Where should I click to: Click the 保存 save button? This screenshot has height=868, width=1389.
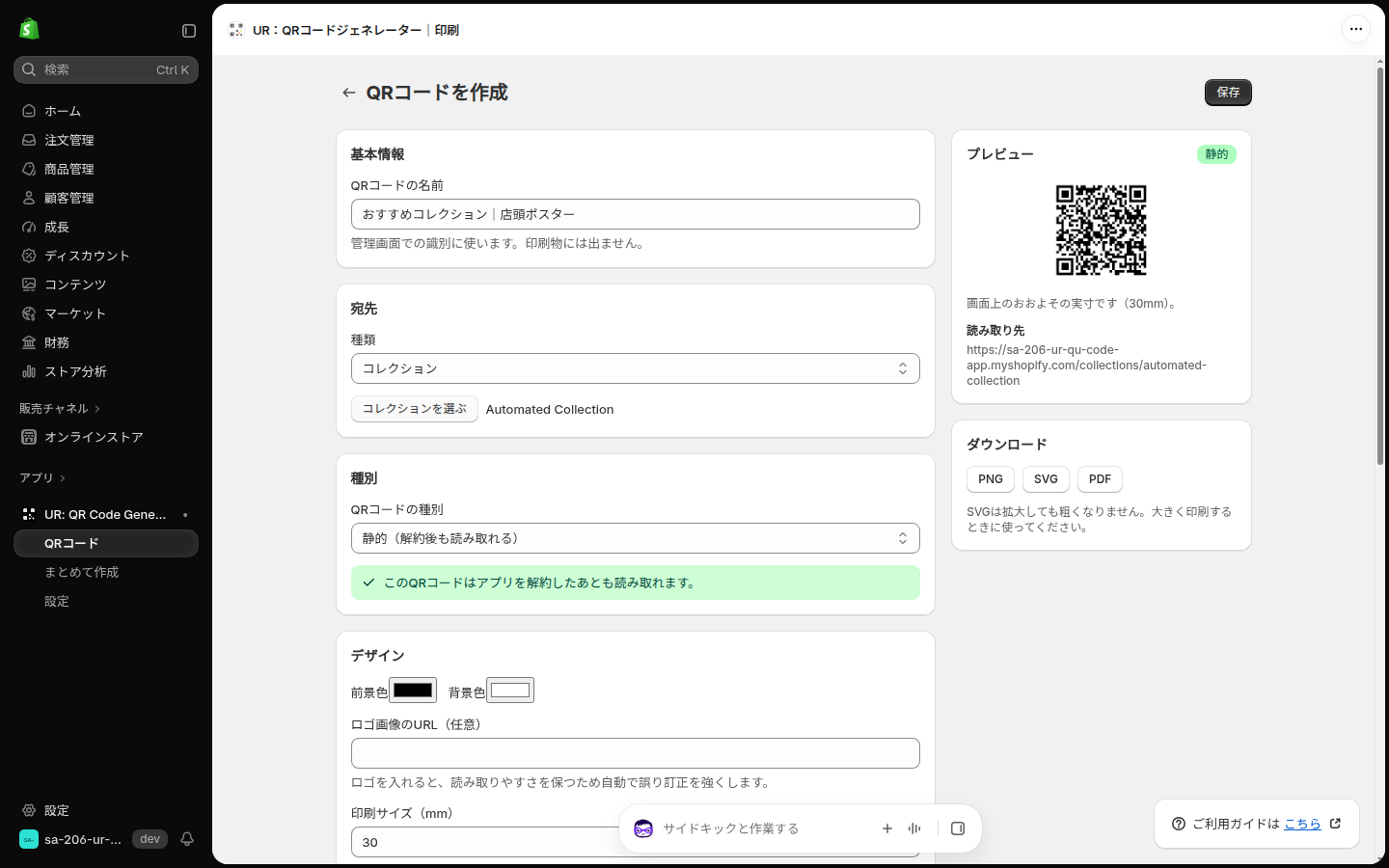pos(1228,93)
